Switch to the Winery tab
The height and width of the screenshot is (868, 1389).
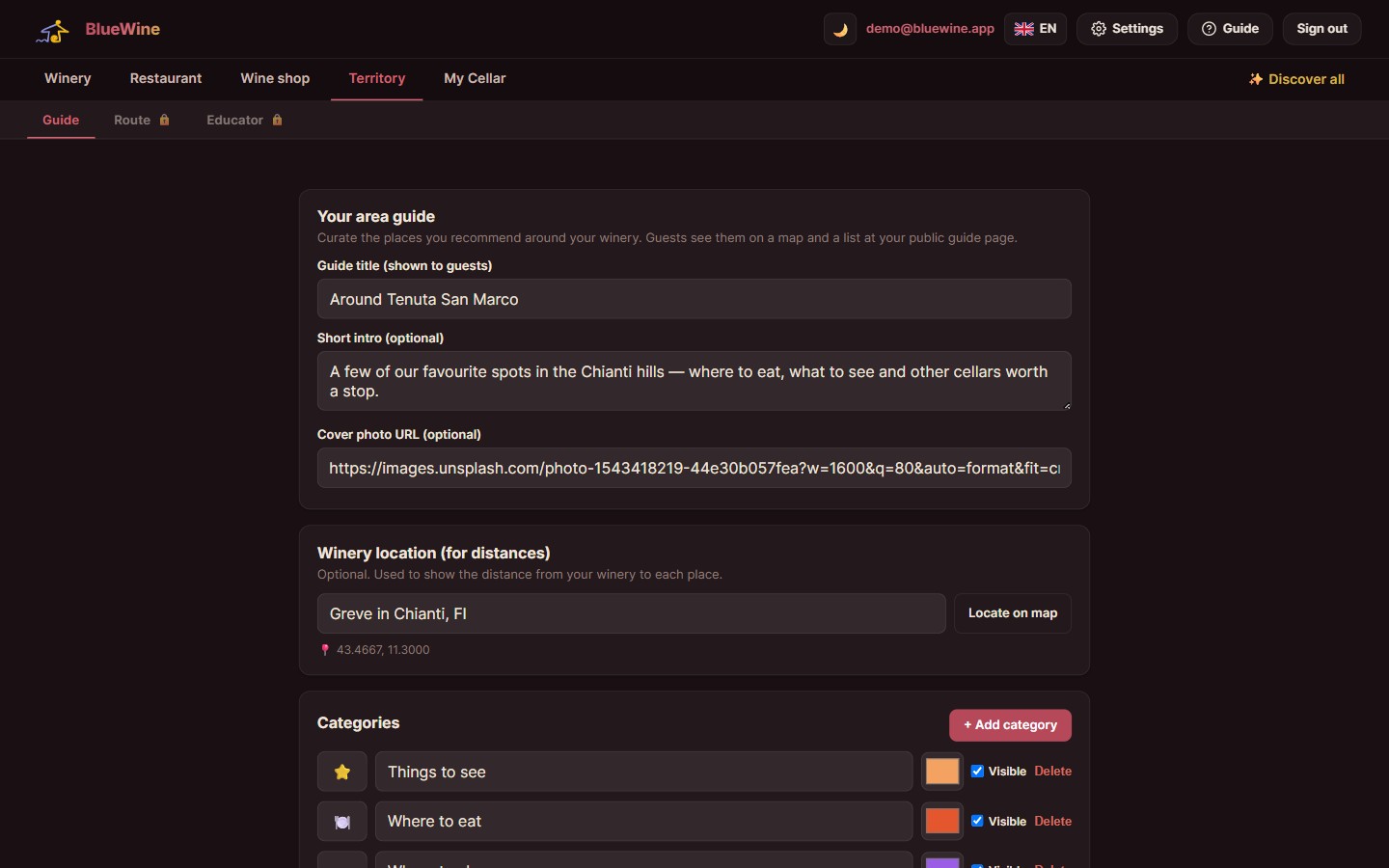tap(68, 78)
